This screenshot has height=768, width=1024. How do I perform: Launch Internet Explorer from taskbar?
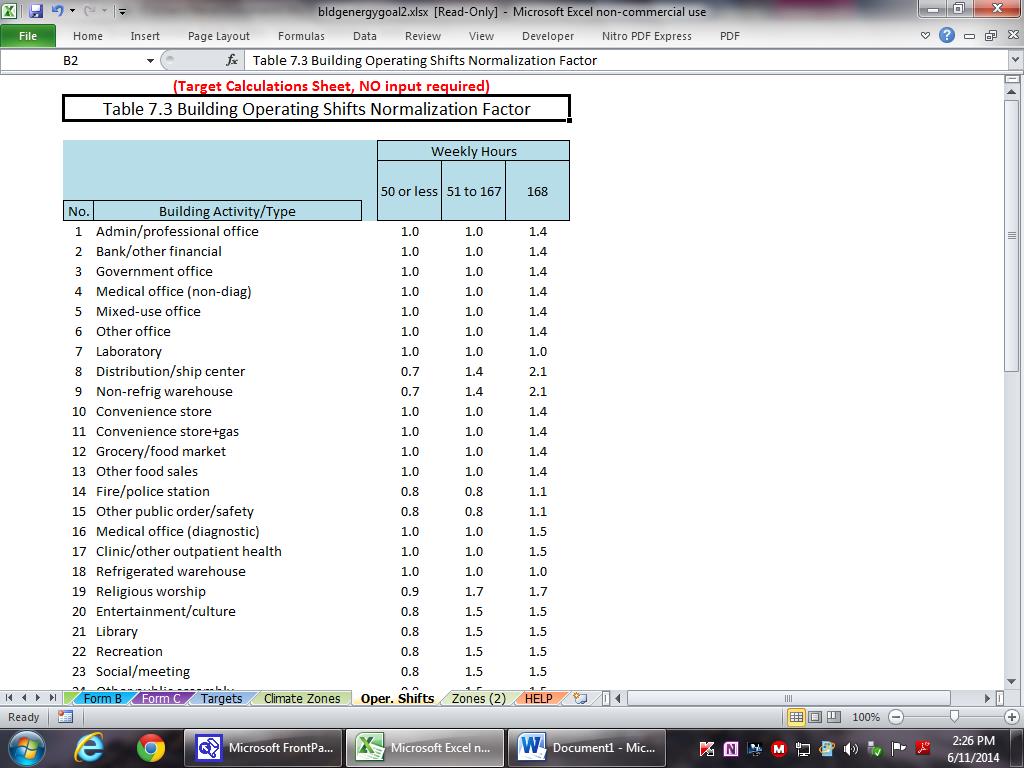(x=89, y=748)
